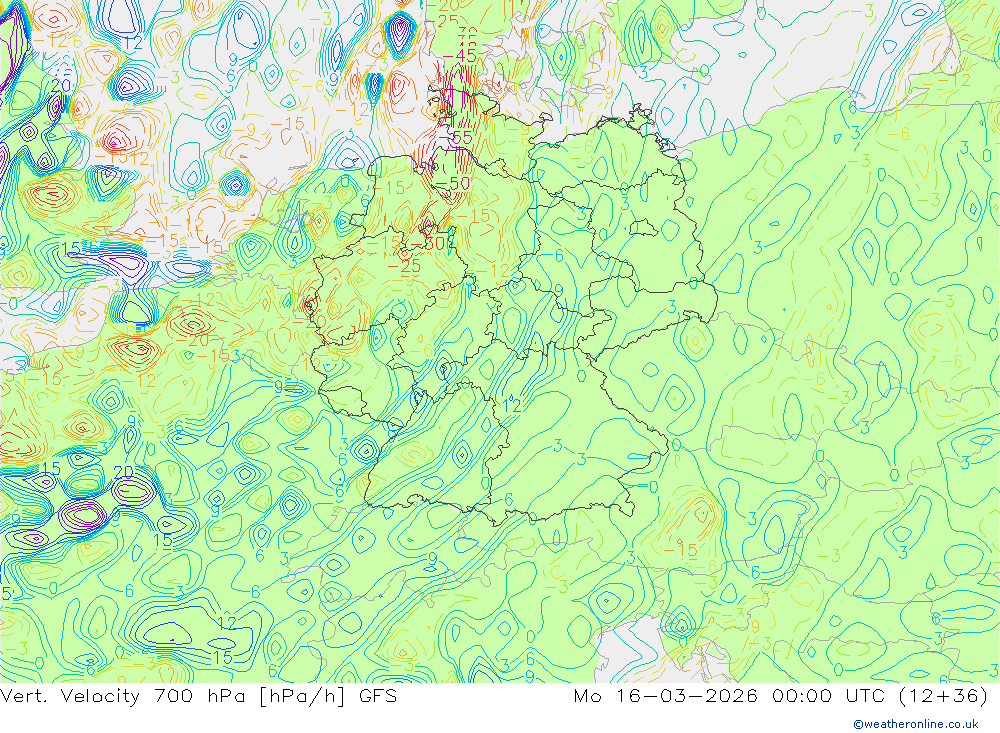The width and height of the screenshot is (1000, 733).
Task: Click the '-55' contour label
Action: pyautogui.click(x=456, y=137)
